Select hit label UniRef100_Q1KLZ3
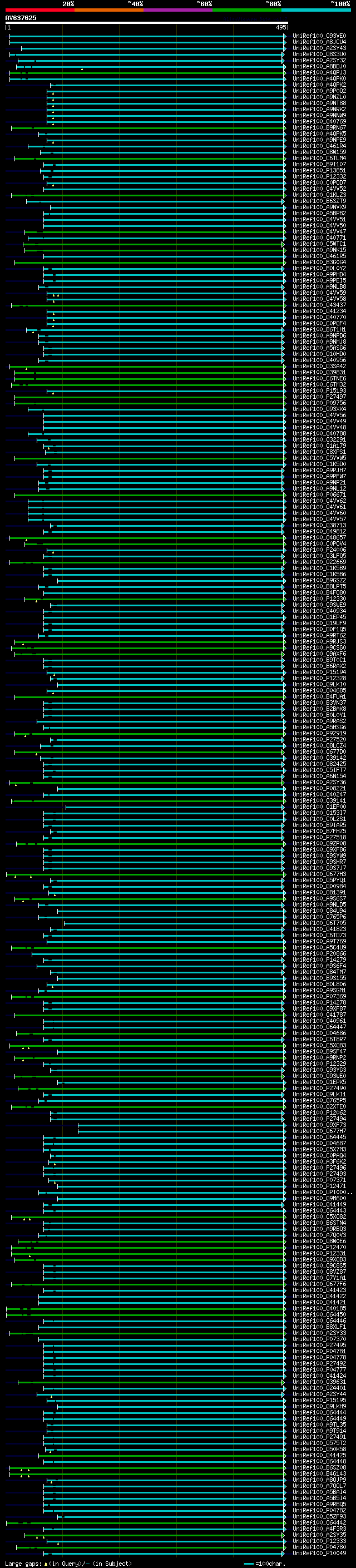The image size is (356, 1568). pos(319,195)
